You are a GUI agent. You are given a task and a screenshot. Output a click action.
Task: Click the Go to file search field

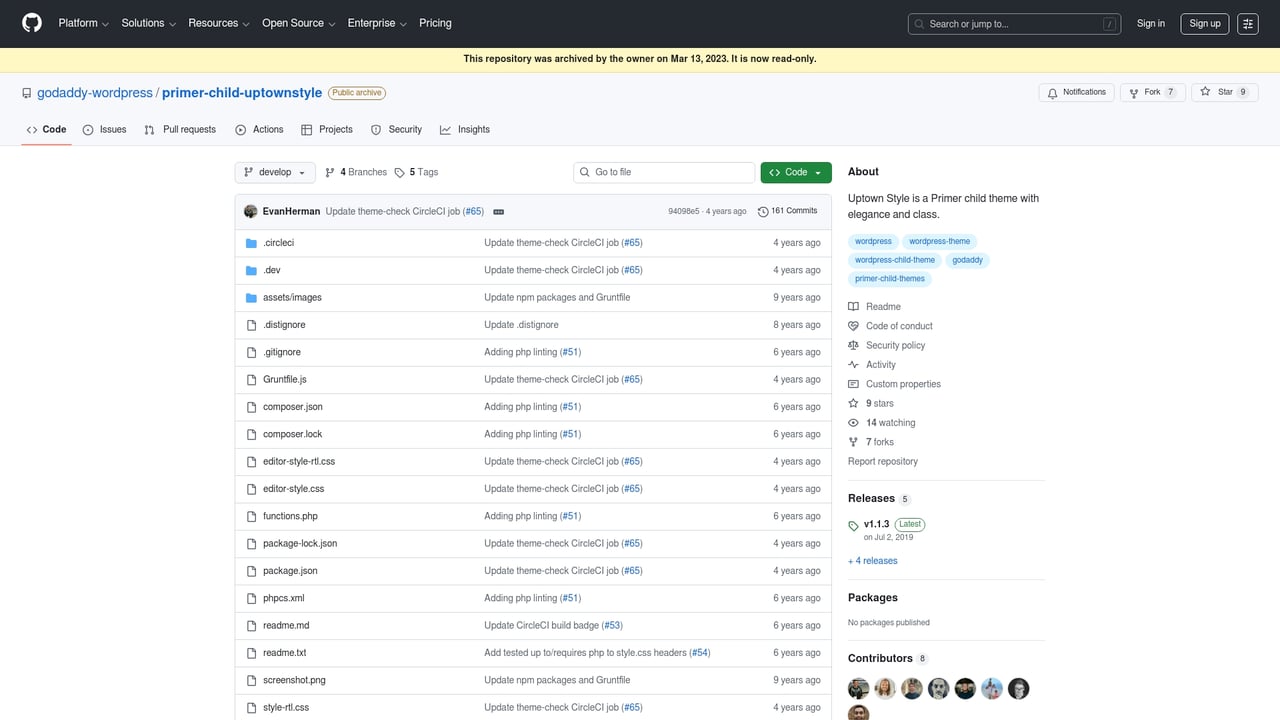(x=663, y=172)
